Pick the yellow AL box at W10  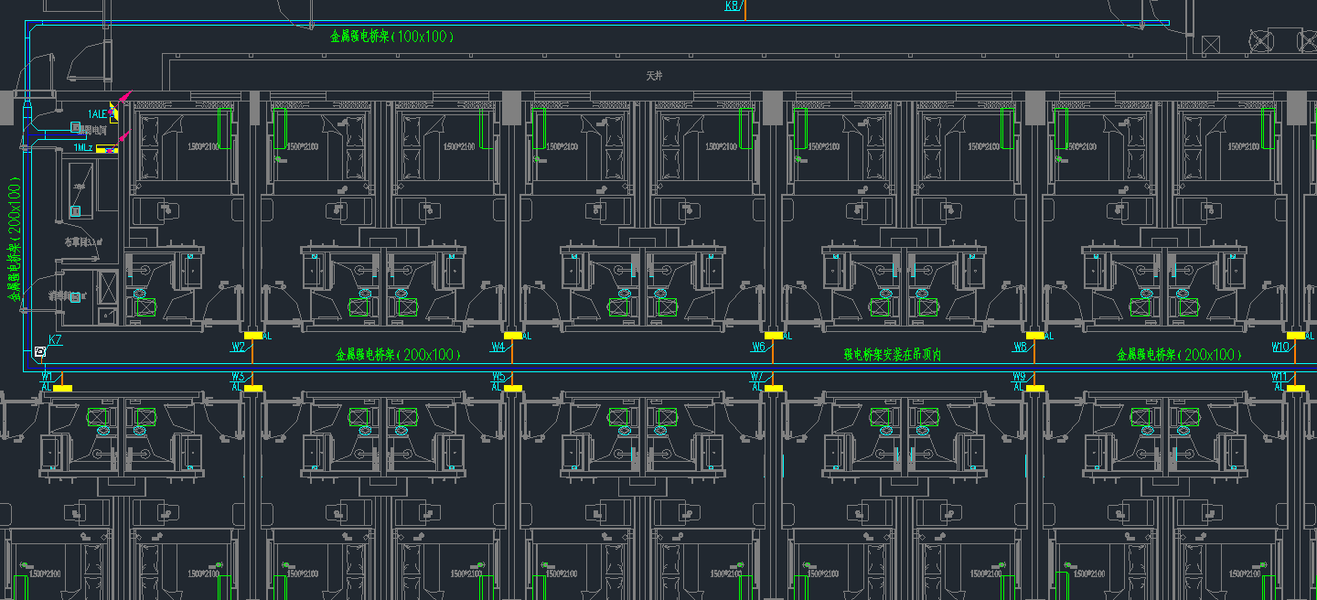tap(1296, 336)
